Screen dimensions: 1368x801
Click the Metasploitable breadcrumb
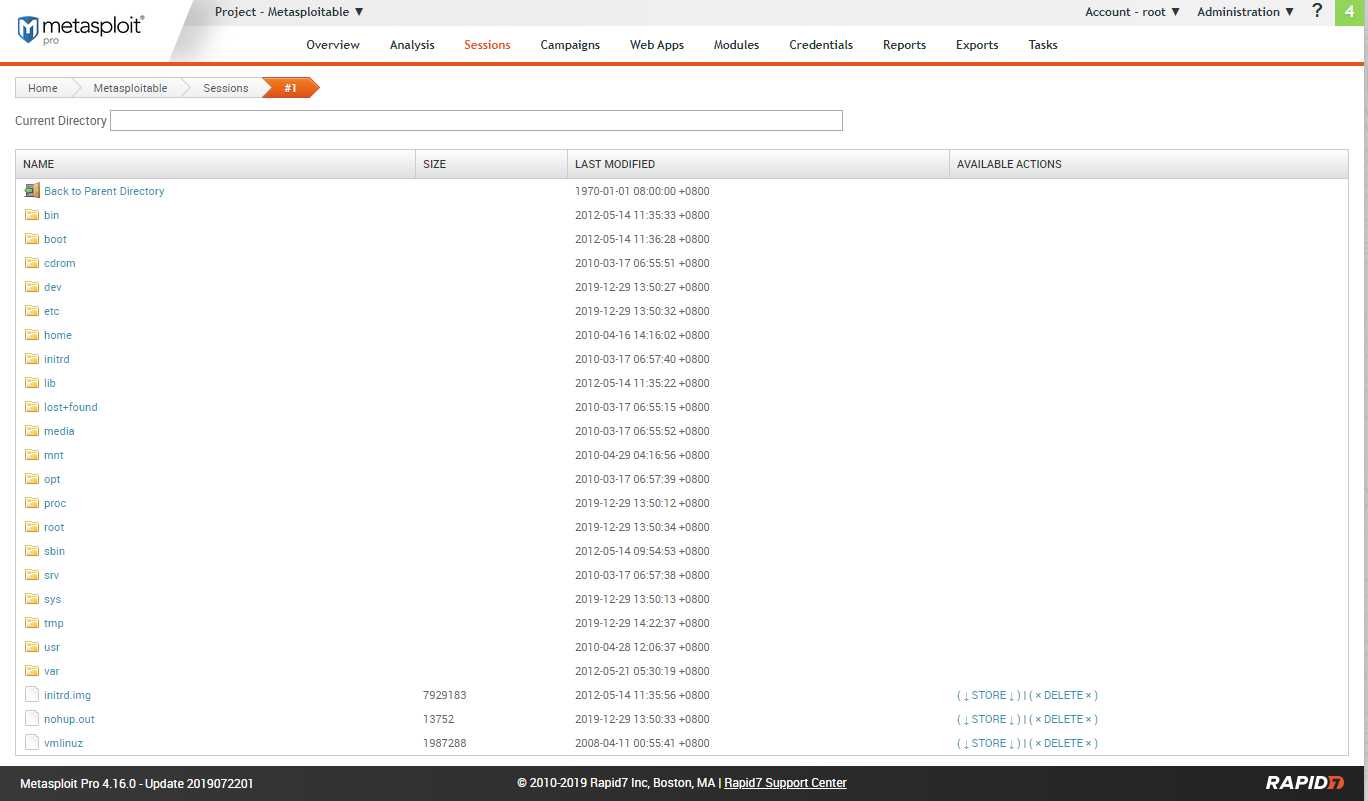click(x=130, y=88)
